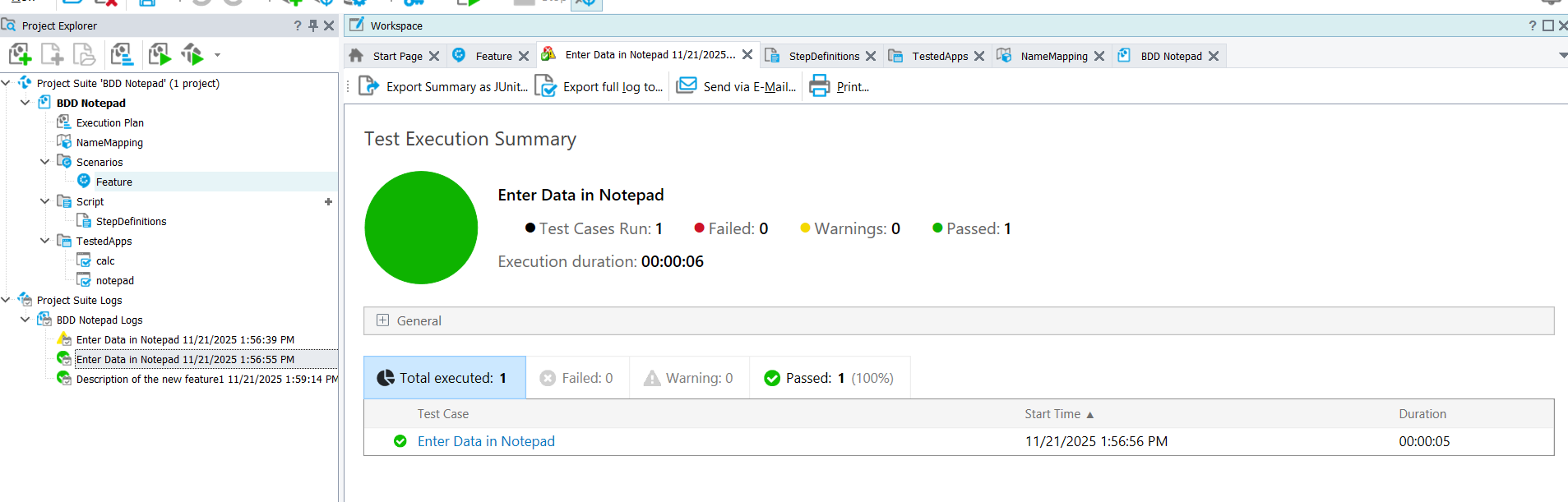This screenshot has width=1568, height=502.
Task: Run project with green play icon
Action: [x=160, y=55]
